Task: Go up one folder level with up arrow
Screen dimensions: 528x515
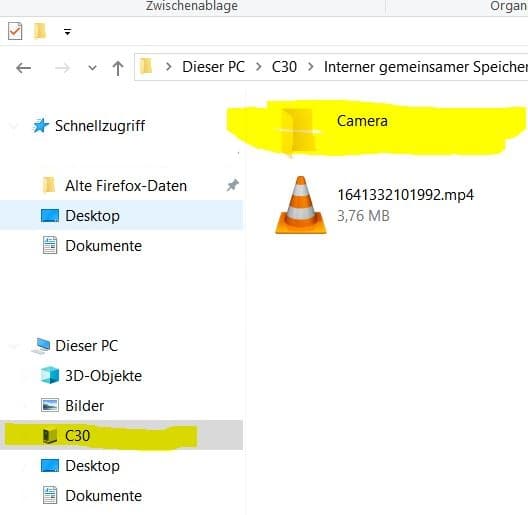Action: pos(118,68)
